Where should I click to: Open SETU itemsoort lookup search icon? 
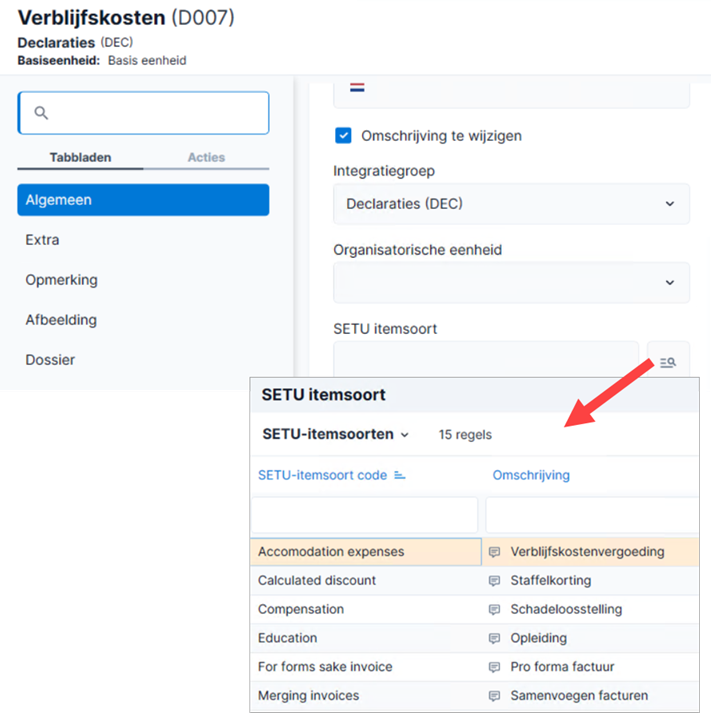click(668, 362)
